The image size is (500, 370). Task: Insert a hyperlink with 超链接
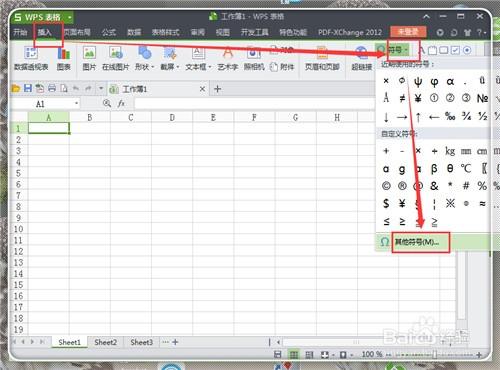tap(361, 59)
